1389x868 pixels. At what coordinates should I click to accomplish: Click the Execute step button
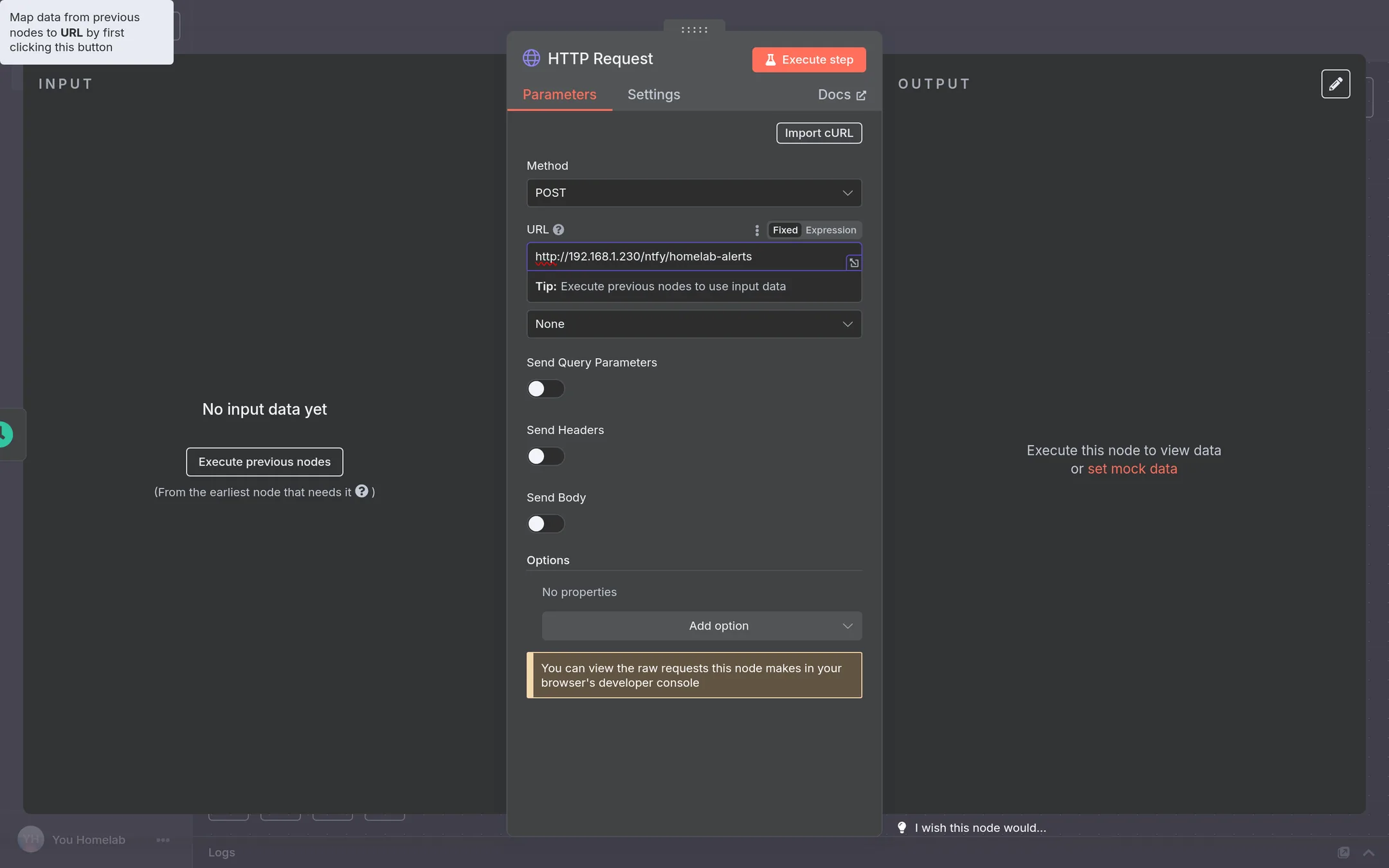pyautogui.click(x=809, y=60)
